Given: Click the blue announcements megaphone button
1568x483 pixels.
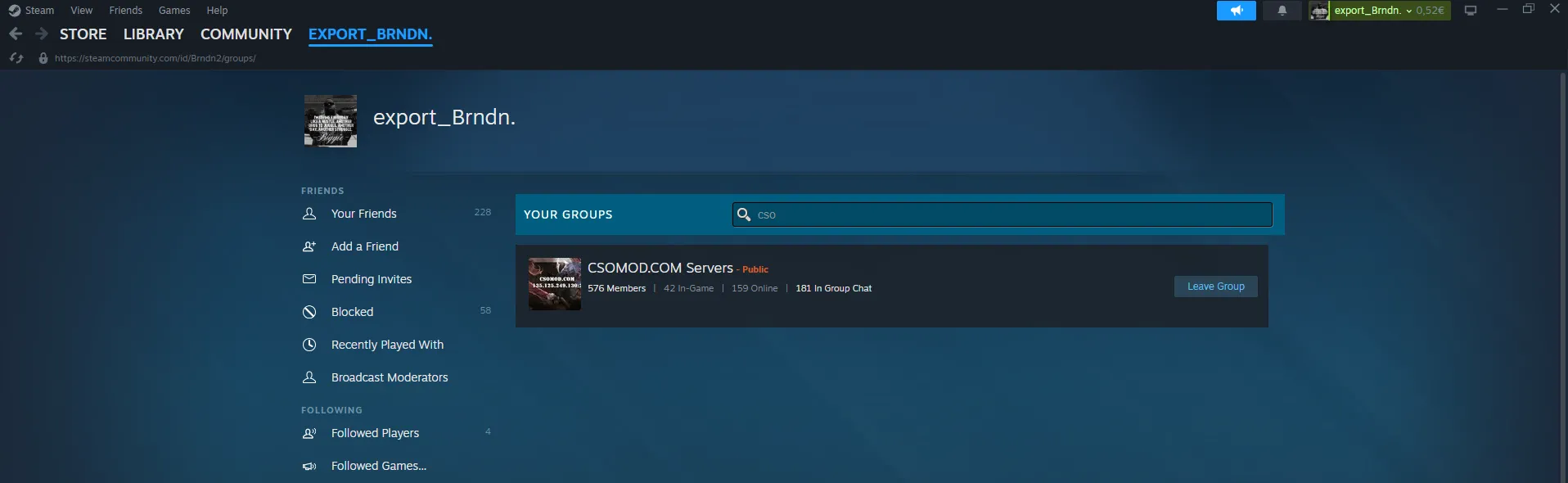Looking at the screenshot, I should 1236,11.
